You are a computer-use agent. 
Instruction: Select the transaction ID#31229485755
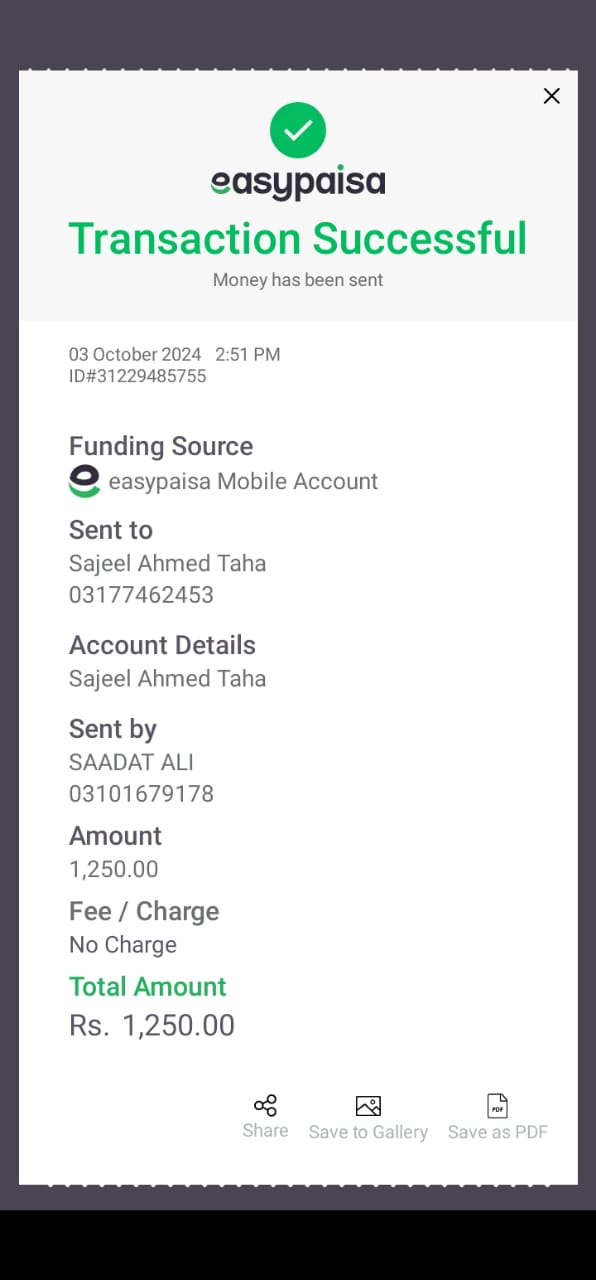pos(138,376)
